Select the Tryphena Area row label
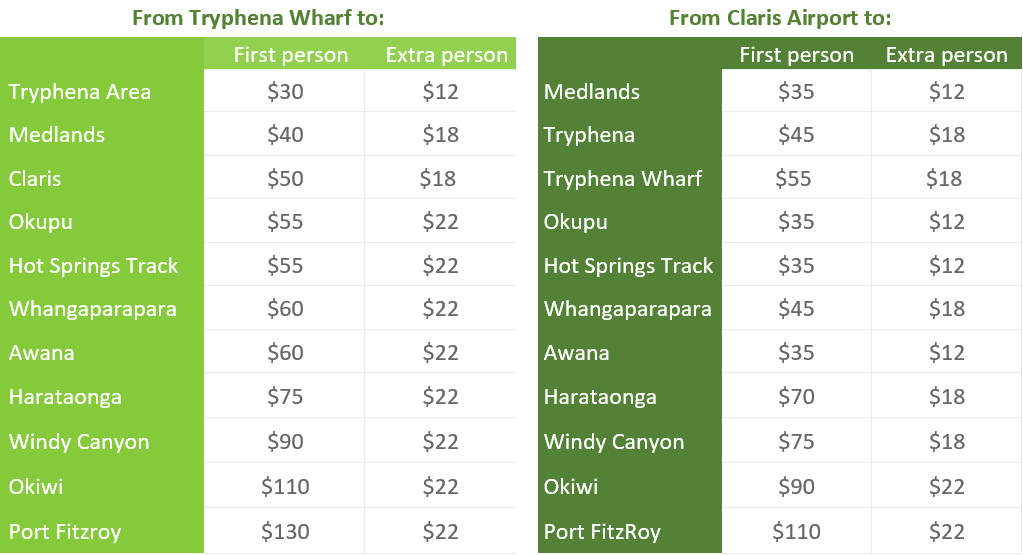 pyautogui.click(x=80, y=92)
